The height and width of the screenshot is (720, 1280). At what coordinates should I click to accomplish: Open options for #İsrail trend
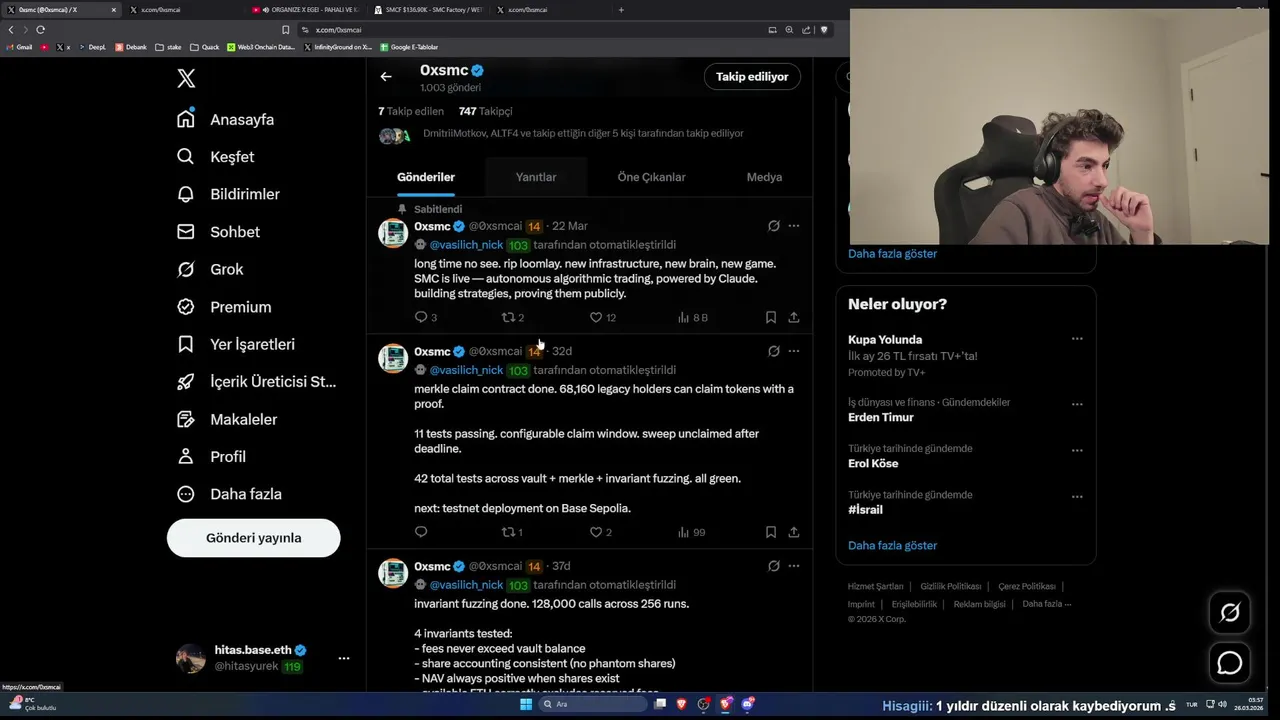[1077, 496]
